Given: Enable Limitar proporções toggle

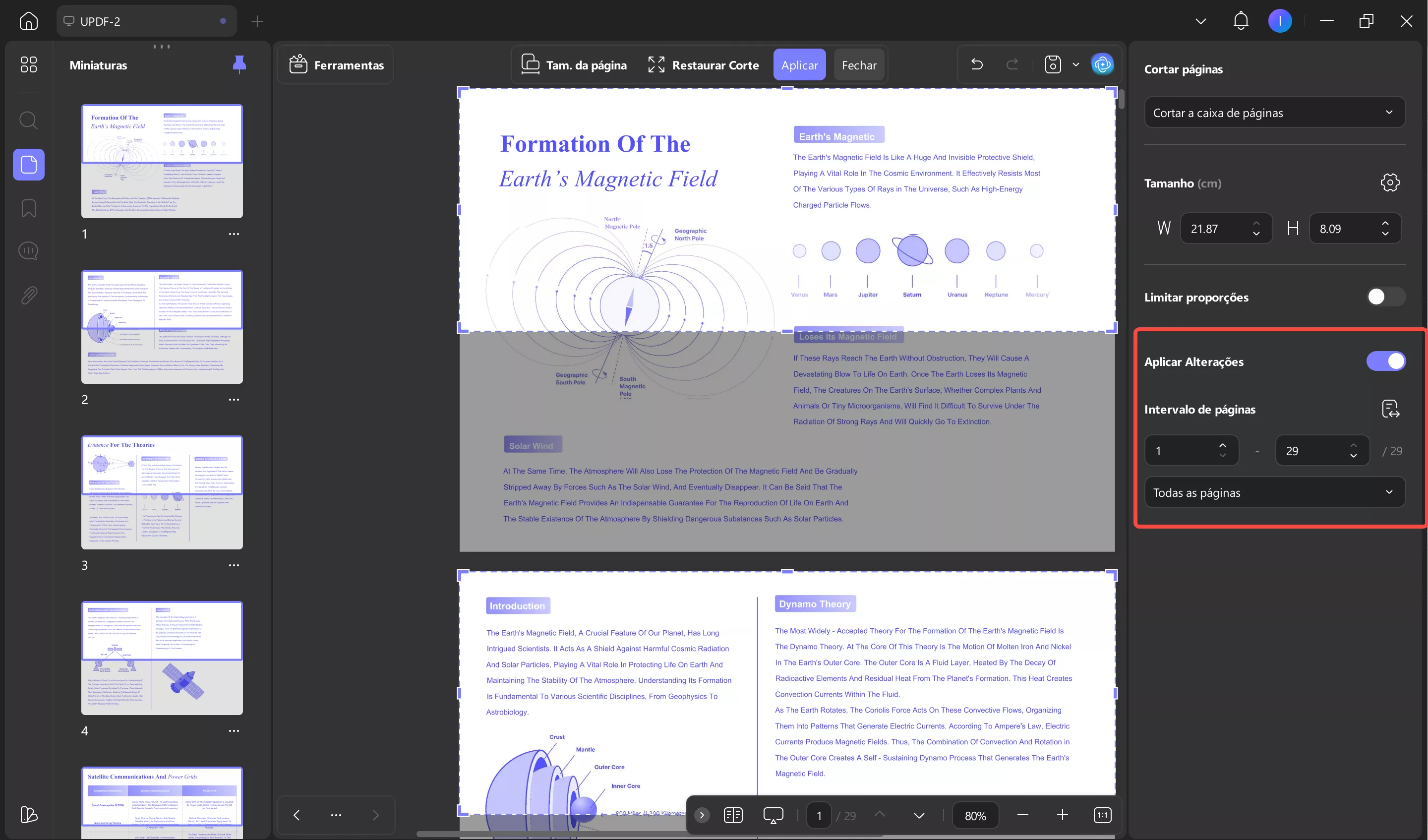Looking at the screenshot, I should (1385, 297).
